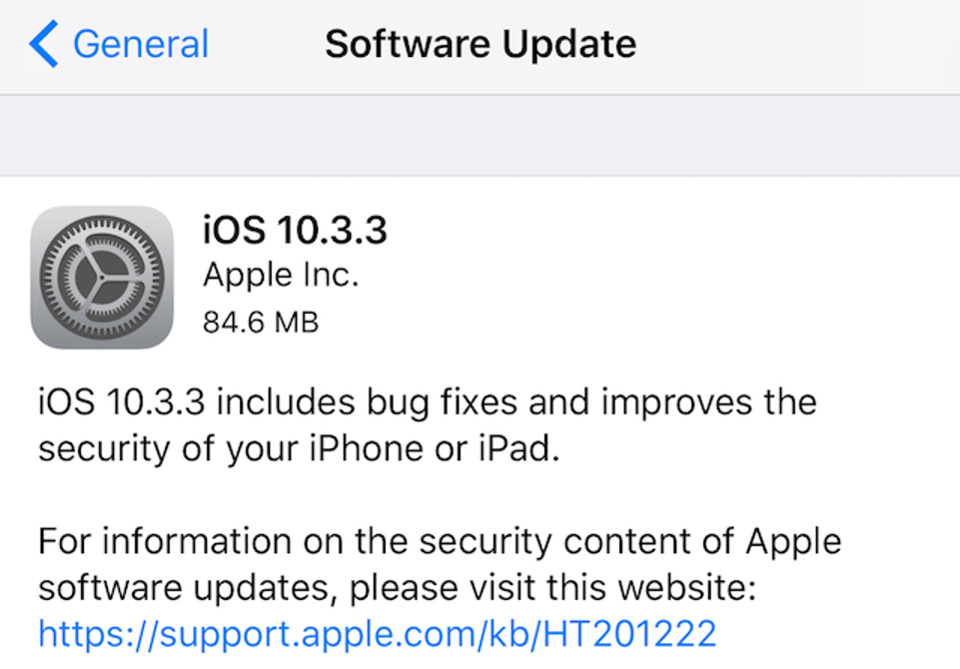Tap the 84.6 MB size label
Viewport: 960px width, 669px height.
(x=259, y=321)
